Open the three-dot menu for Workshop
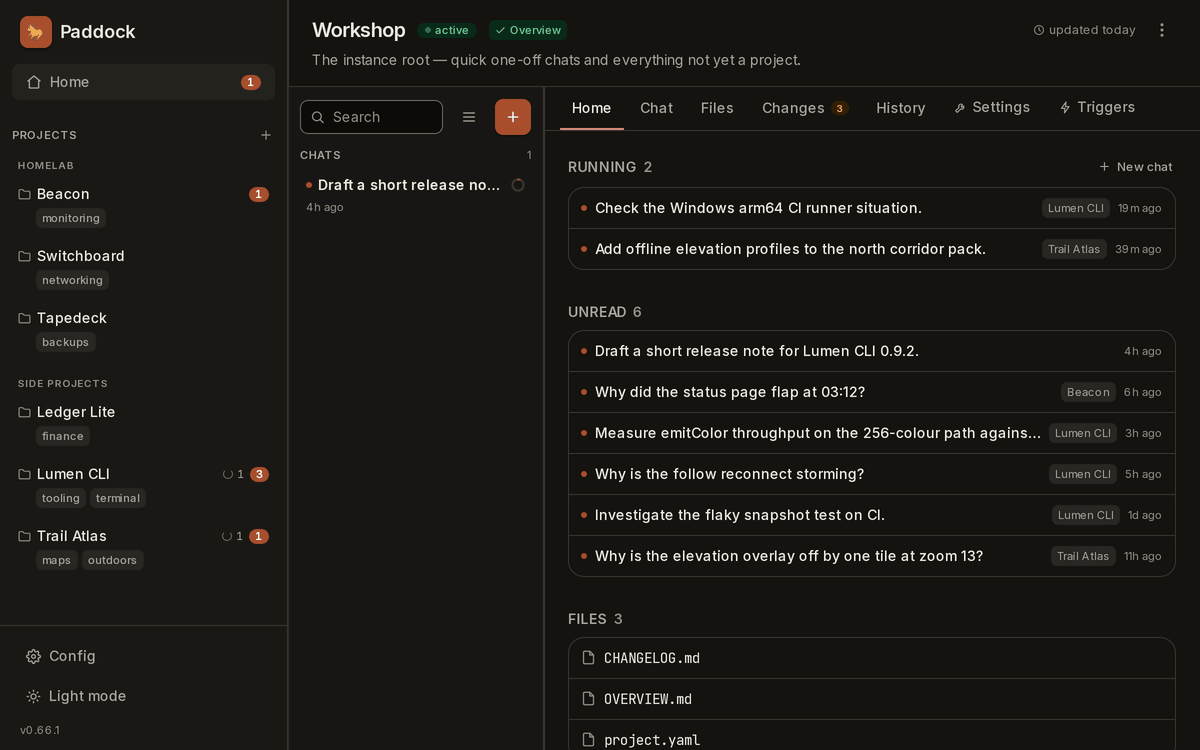The height and width of the screenshot is (750, 1200). [x=1162, y=30]
